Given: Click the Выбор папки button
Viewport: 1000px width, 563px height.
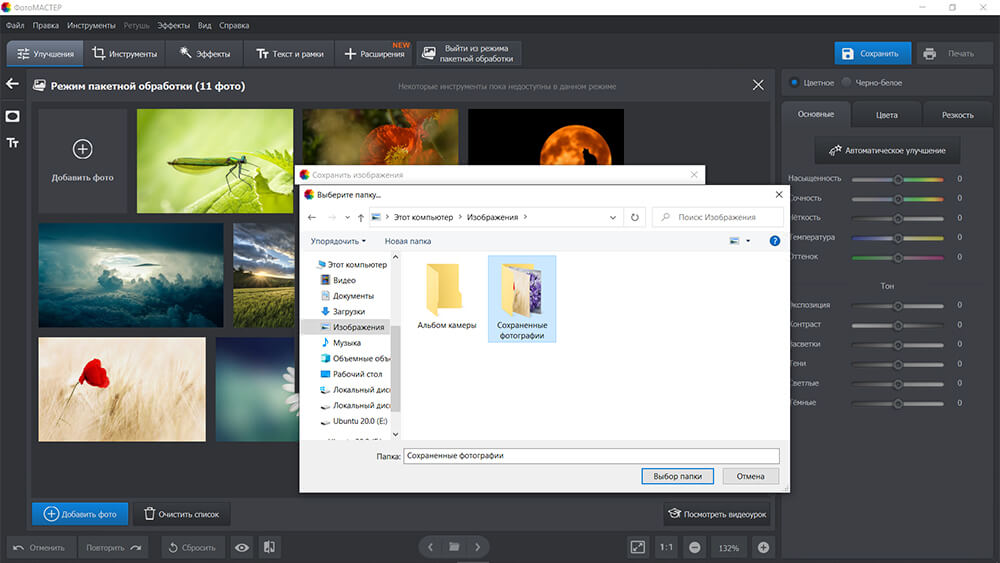Looking at the screenshot, I should coord(677,476).
